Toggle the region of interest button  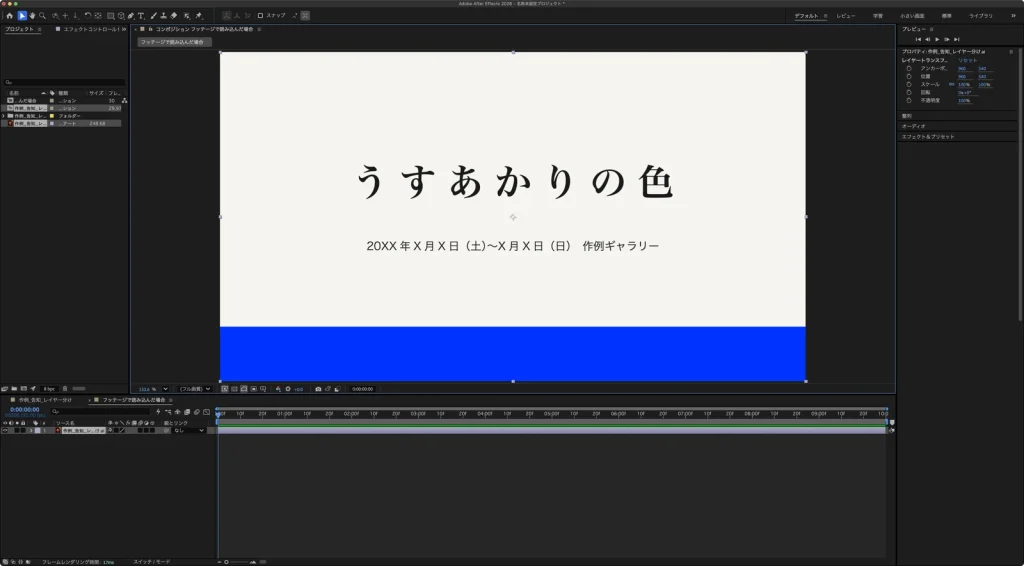pyautogui.click(x=254, y=389)
